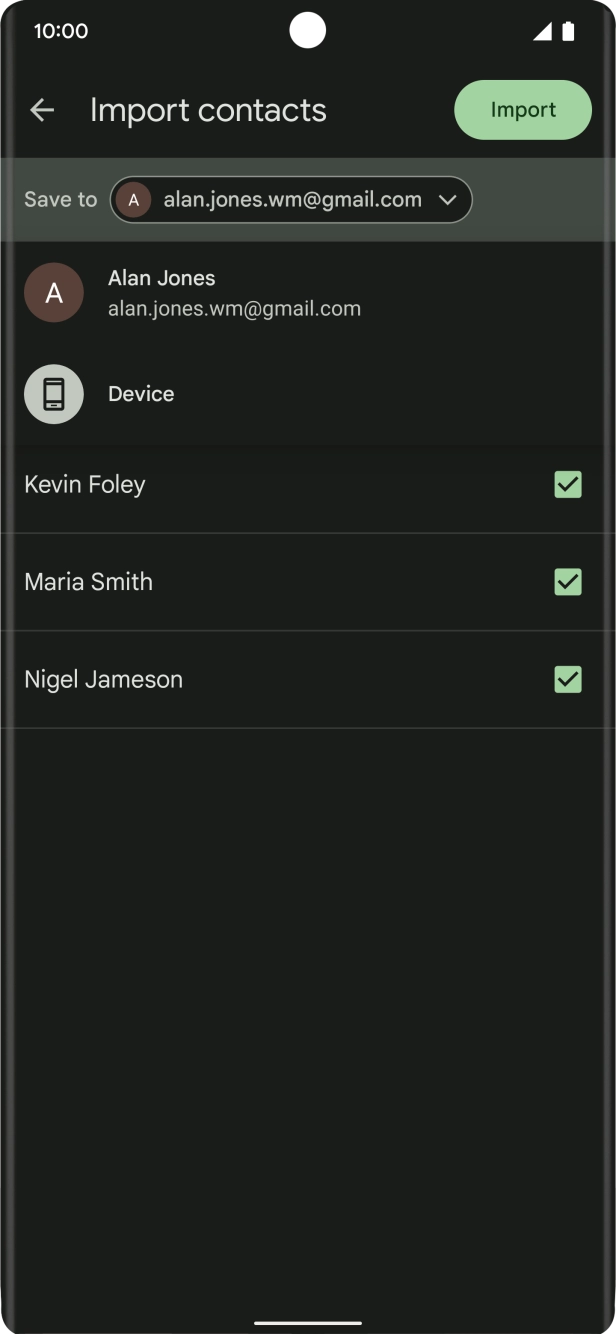
Task: Uncheck Nigel Jameson checkbox
Action: [x=567, y=680]
